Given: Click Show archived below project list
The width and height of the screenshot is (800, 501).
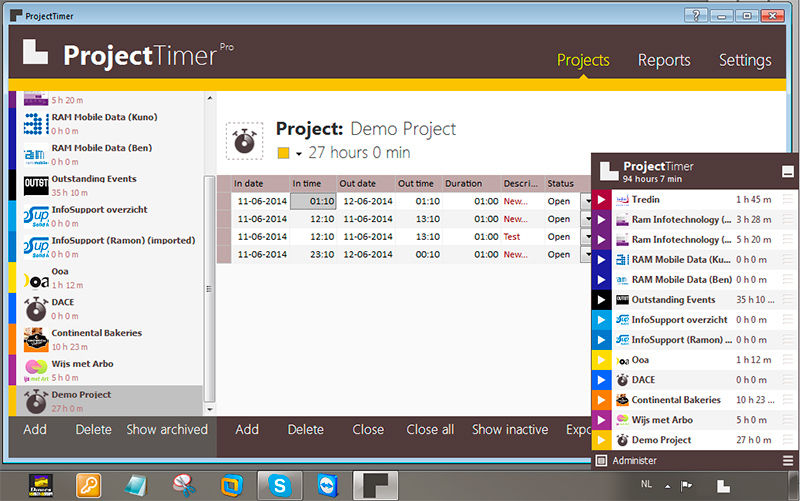Looking at the screenshot, I should pyautogui.click(x=167, y=429).
